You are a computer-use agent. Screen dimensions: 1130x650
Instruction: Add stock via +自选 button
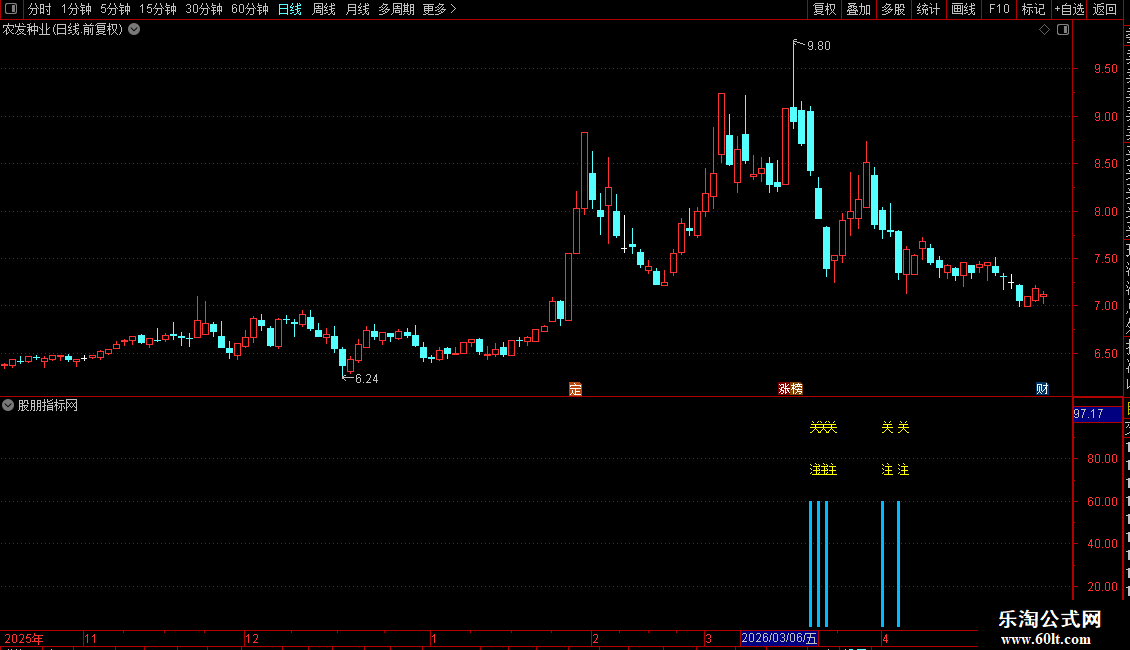1069,9
